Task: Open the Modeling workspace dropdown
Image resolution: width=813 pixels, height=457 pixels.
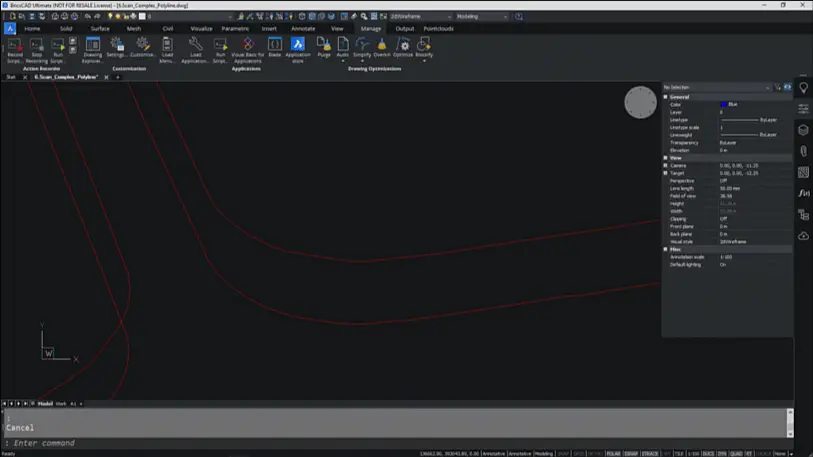Action: pyautogui.click(x=482, y=17)
